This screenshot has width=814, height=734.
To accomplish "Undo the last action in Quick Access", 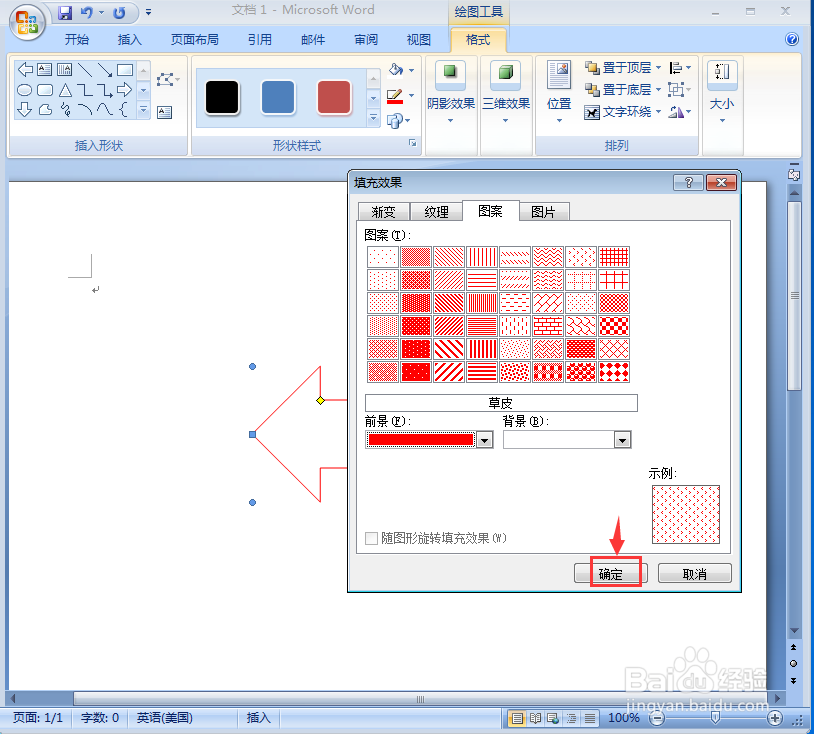I will [x=86, y=12].
